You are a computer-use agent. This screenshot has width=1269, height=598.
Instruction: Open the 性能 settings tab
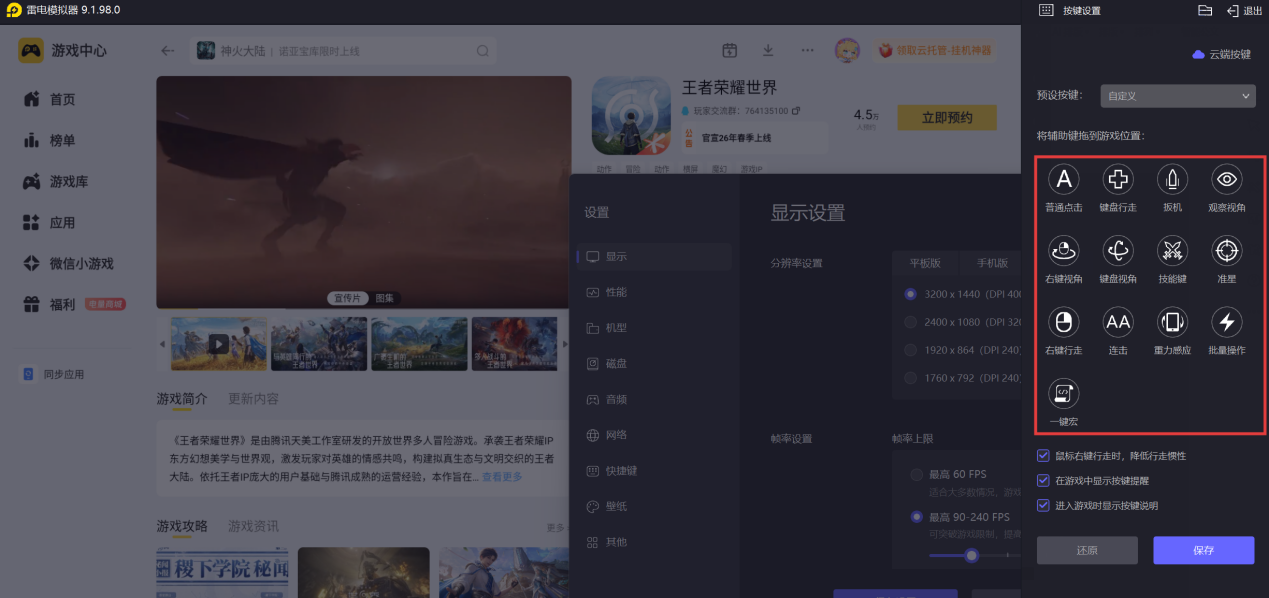(616, 292)
